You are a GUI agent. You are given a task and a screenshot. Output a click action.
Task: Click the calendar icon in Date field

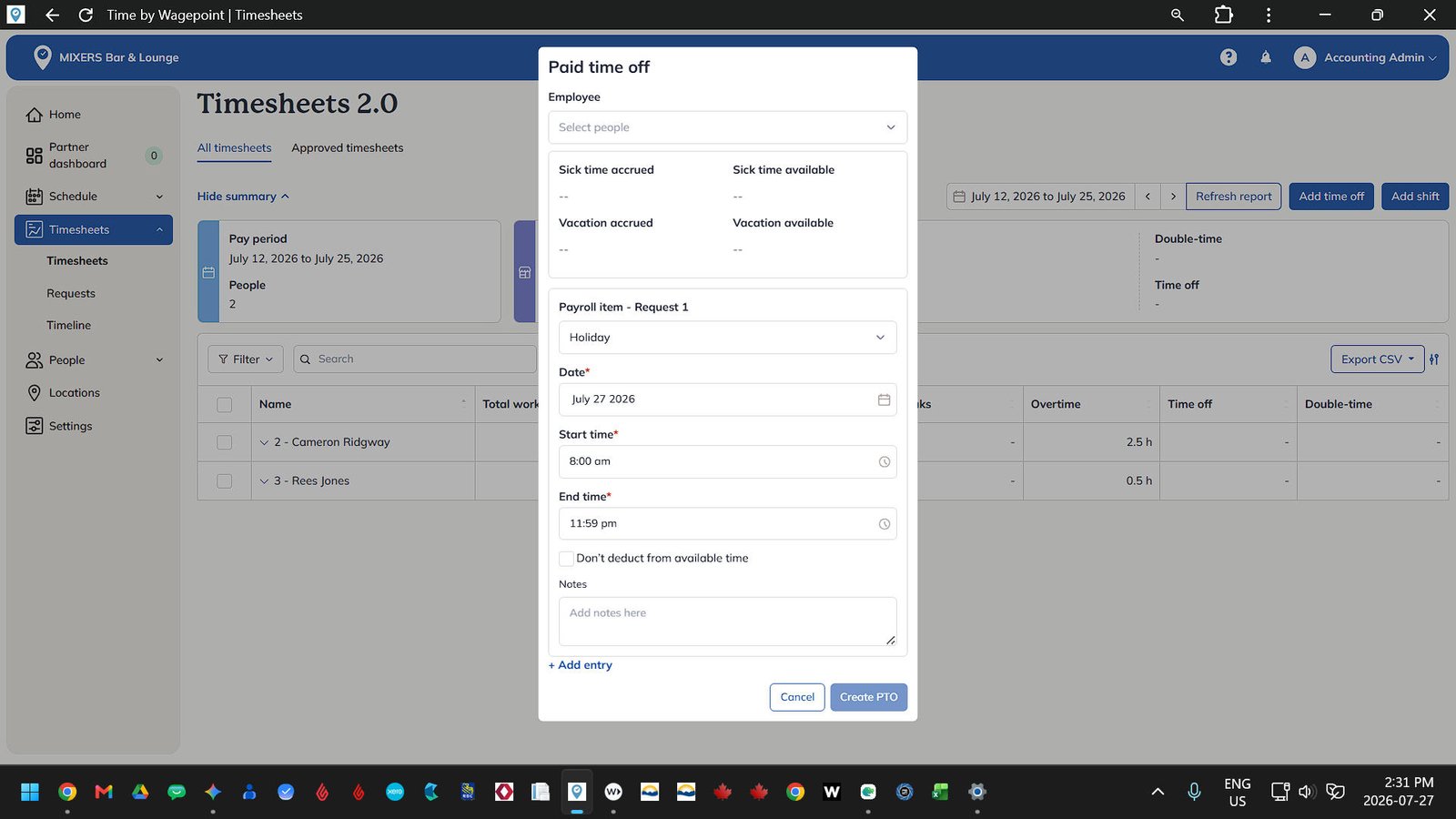(884, 399)
